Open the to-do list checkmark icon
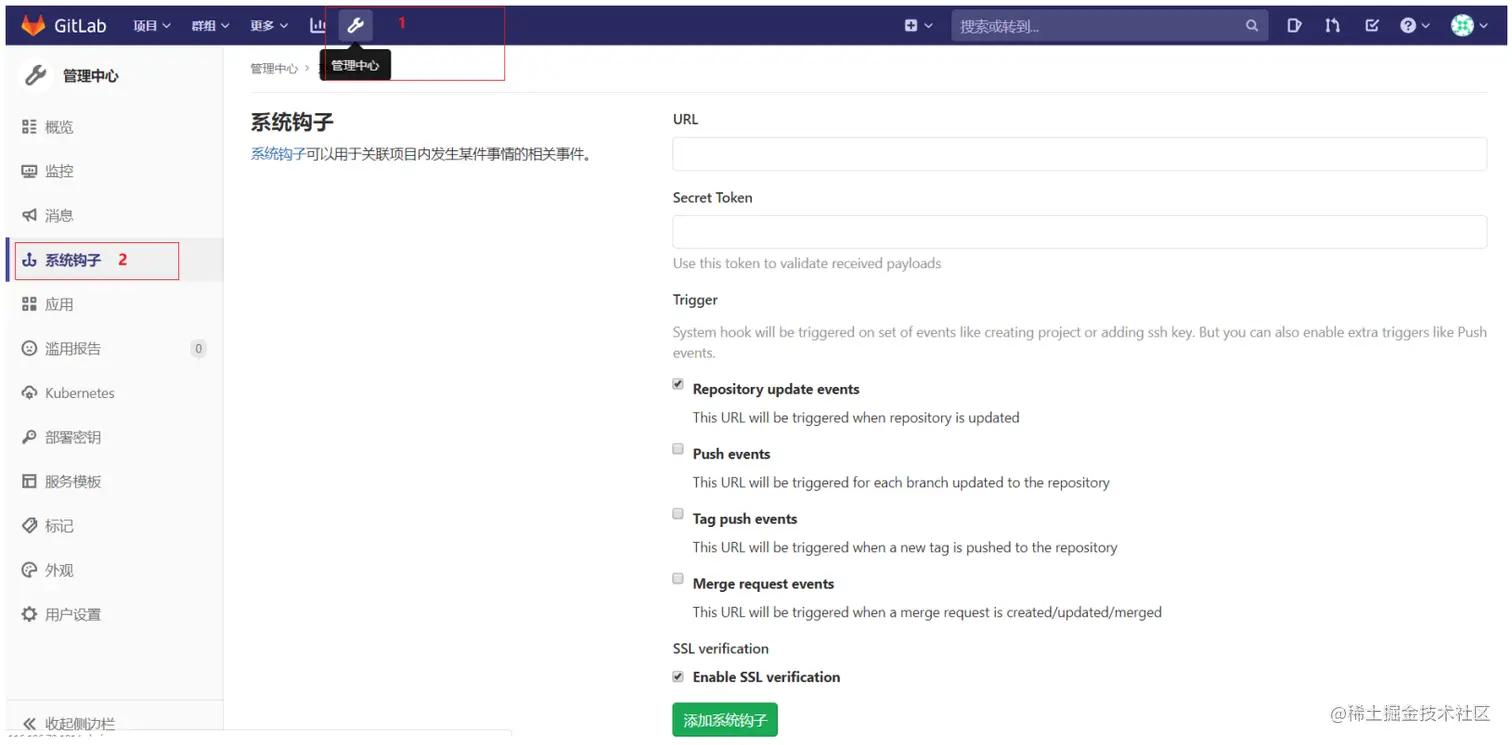Viewport: 1512px width, 745px height. coord(1372,26)
